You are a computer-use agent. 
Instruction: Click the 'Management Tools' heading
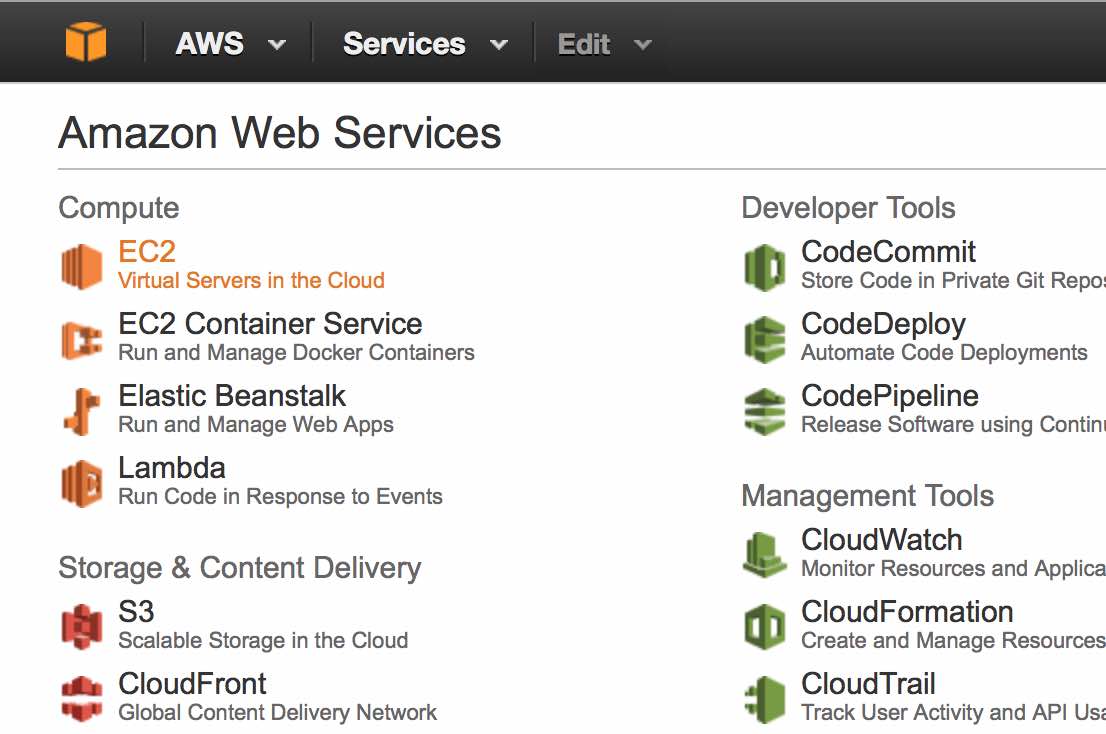coord(868,496)
